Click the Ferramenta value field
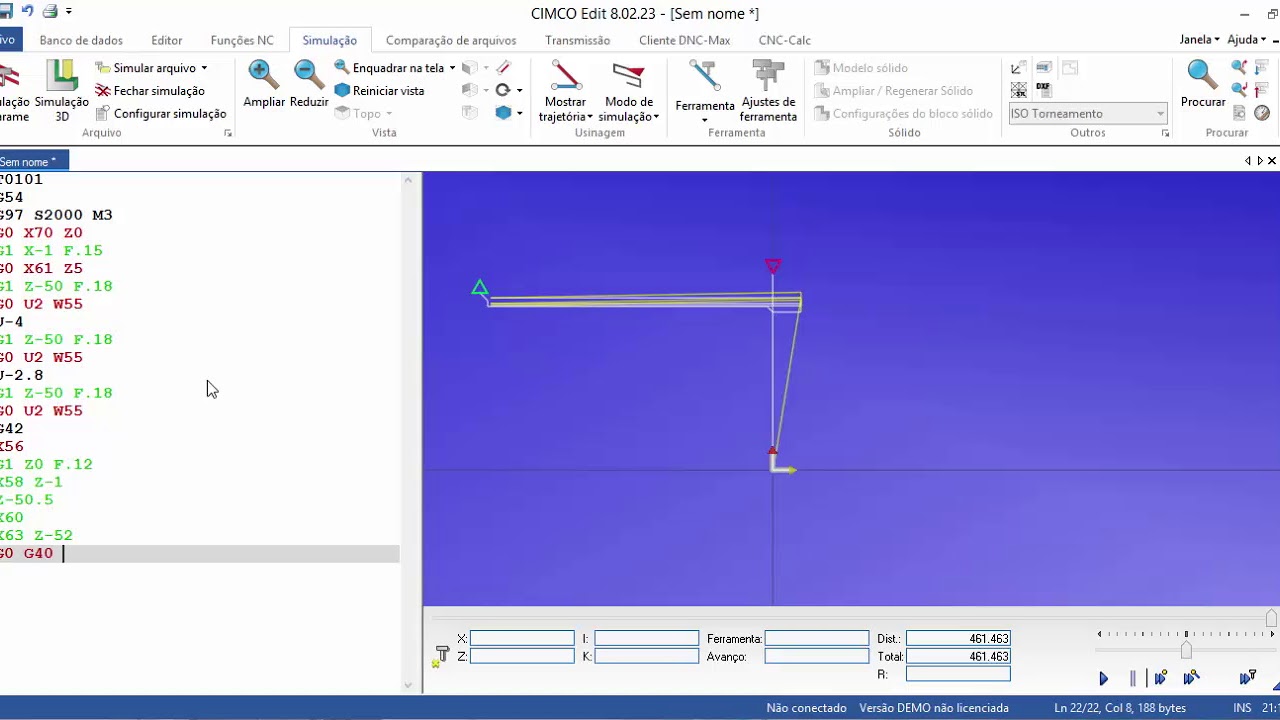1280x720 pixels. point(817,638)
